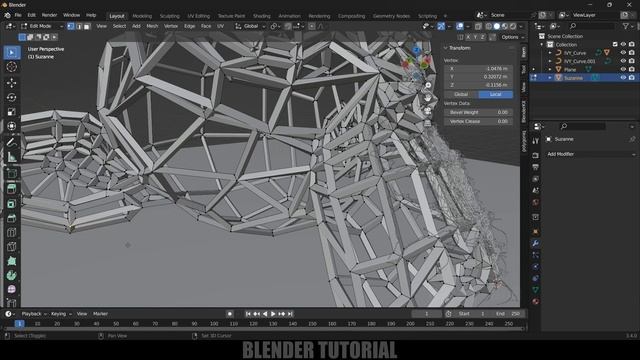Select the Annotate tool

point(12,142)
